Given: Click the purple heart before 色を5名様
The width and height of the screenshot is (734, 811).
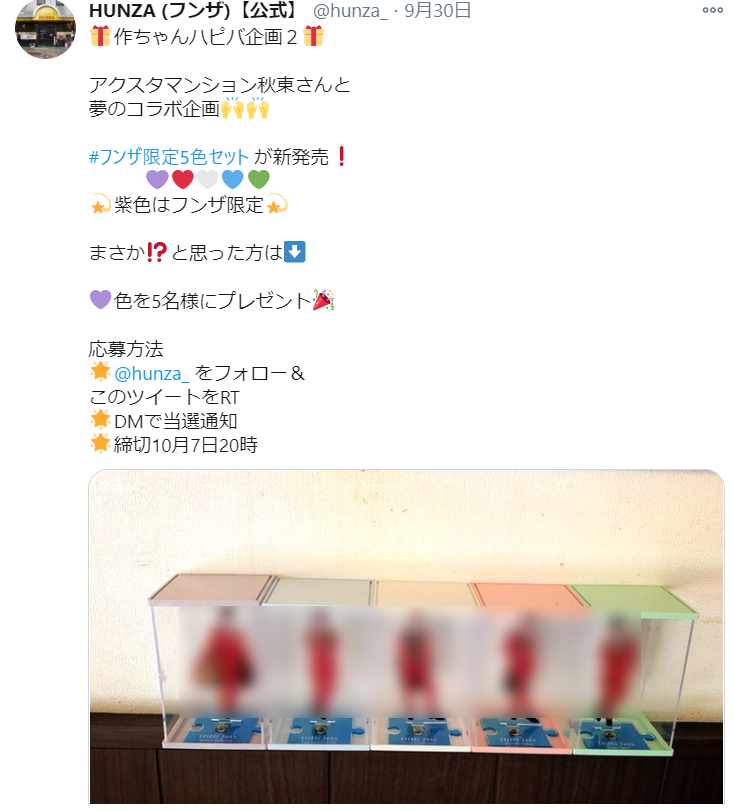Looking at the screenshot, I should tap(100, 299).
